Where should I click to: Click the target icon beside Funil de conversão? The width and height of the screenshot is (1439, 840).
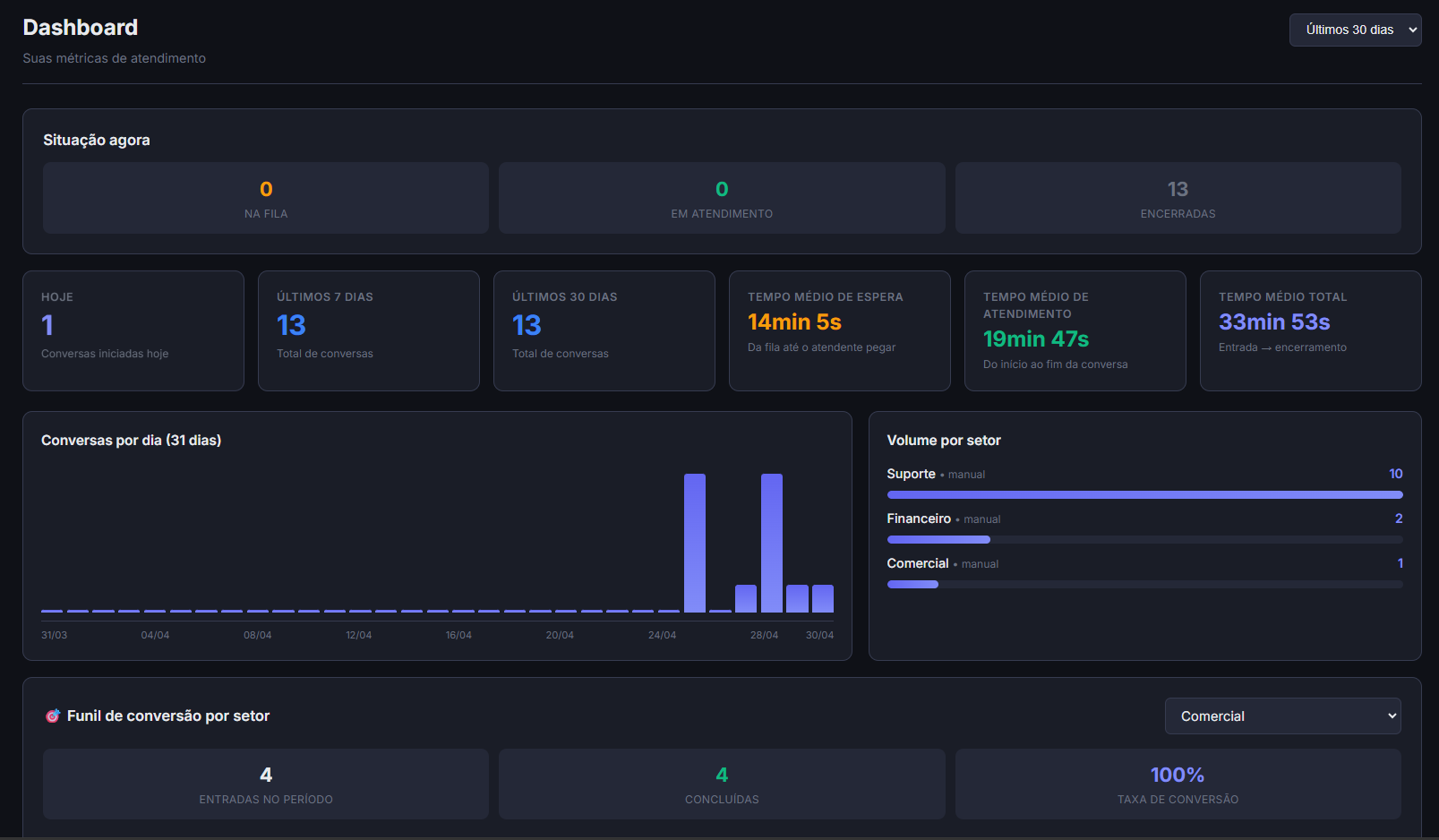pos(53,716)
